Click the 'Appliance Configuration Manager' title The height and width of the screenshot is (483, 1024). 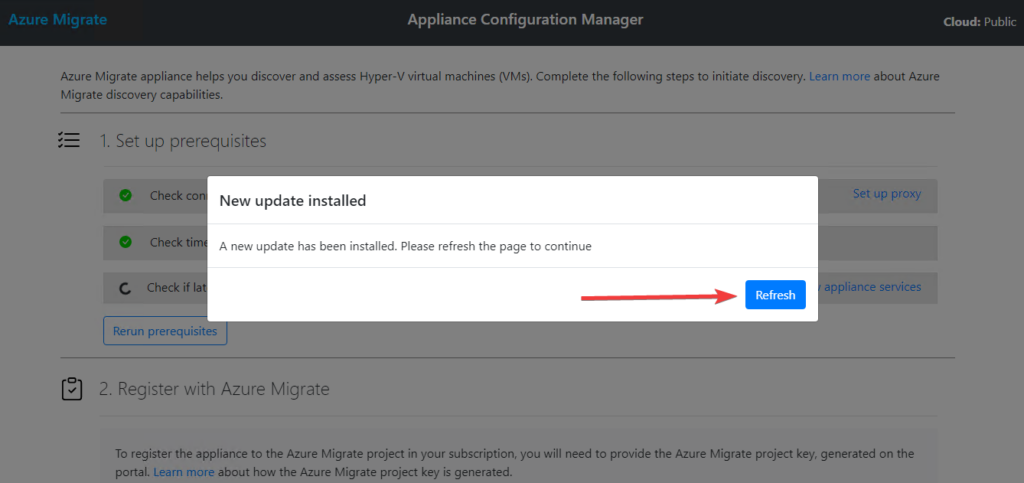[526, 20]
